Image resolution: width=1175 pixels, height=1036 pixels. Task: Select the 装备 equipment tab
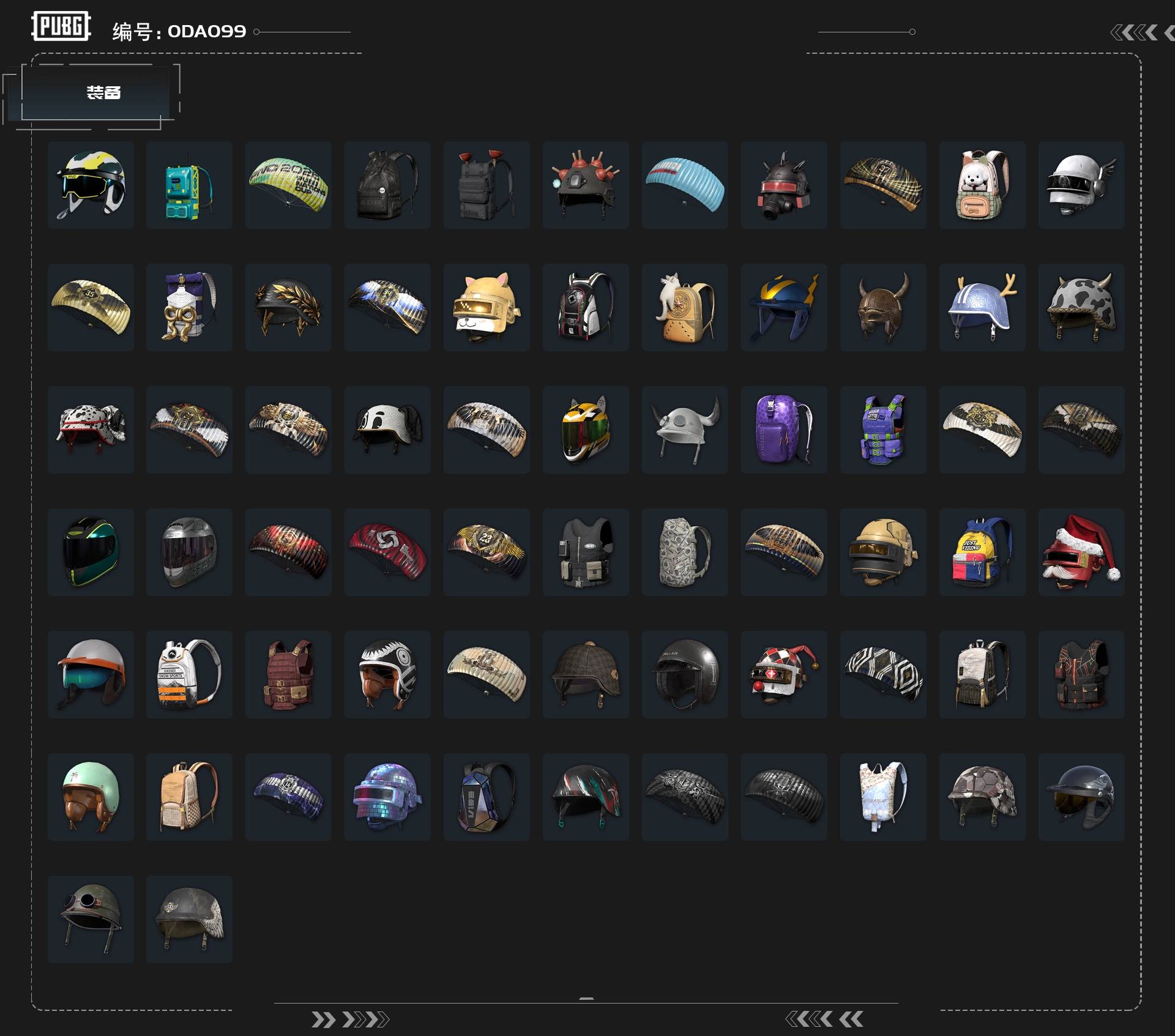click(103, 93)
